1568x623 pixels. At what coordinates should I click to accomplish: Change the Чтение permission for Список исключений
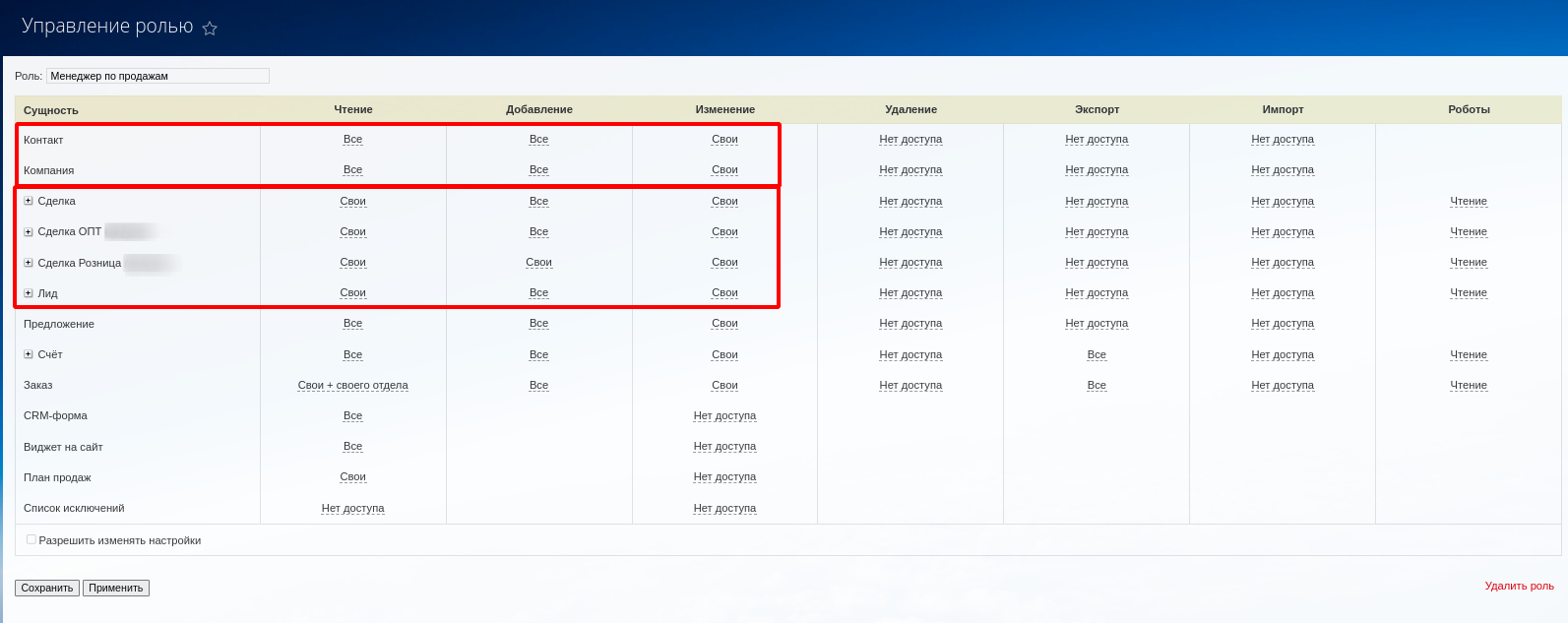[353, 509]
